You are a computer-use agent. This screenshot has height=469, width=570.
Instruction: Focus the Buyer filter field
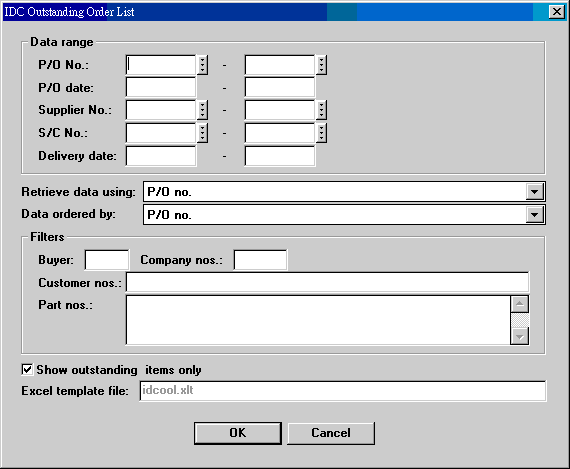click(107, 260)
